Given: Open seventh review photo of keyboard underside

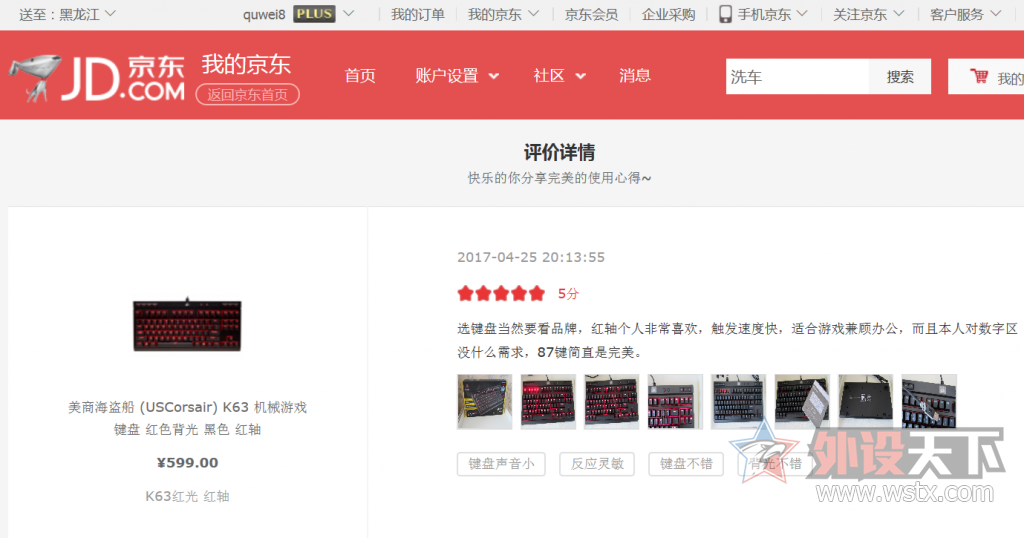Looking at the screenshot, I should (x=866, y=402).
